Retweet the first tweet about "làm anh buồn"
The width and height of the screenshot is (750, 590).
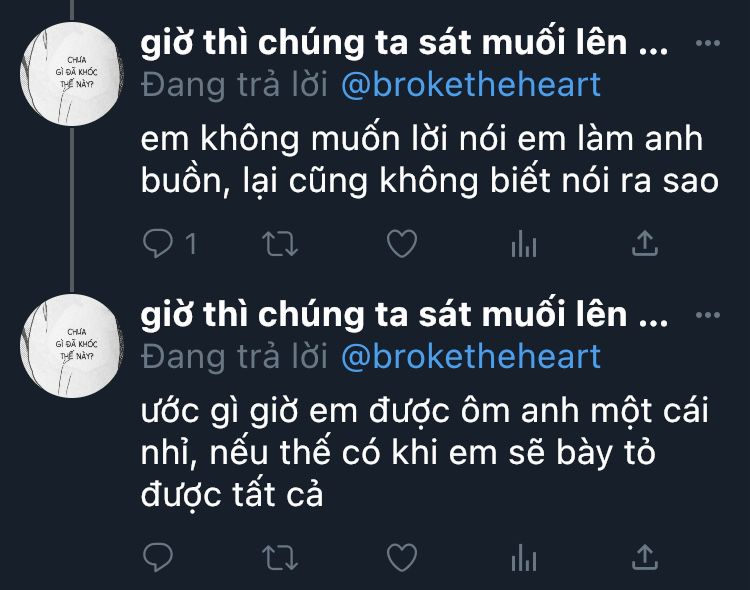coord(280,244)
